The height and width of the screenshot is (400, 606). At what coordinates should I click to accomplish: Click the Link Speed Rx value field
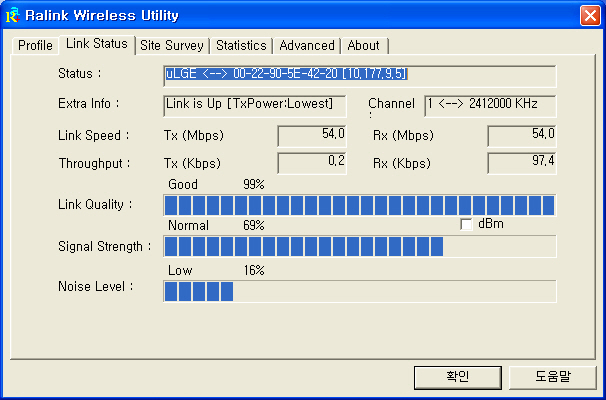521,135
